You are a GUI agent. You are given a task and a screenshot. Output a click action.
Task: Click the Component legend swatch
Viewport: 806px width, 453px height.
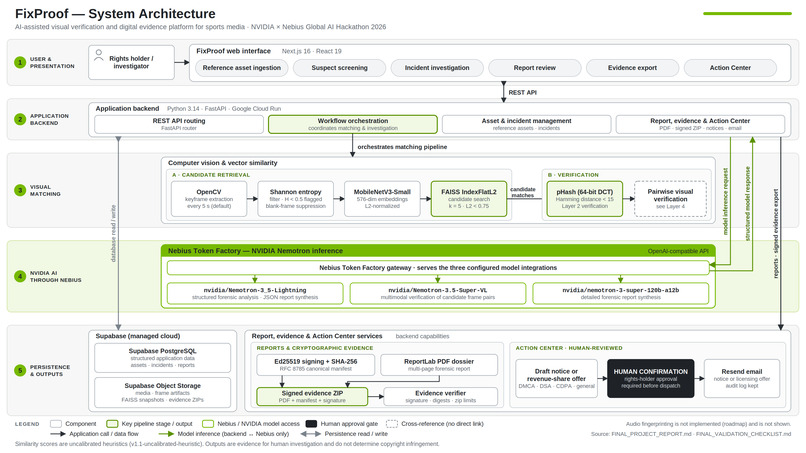(56, 424)
